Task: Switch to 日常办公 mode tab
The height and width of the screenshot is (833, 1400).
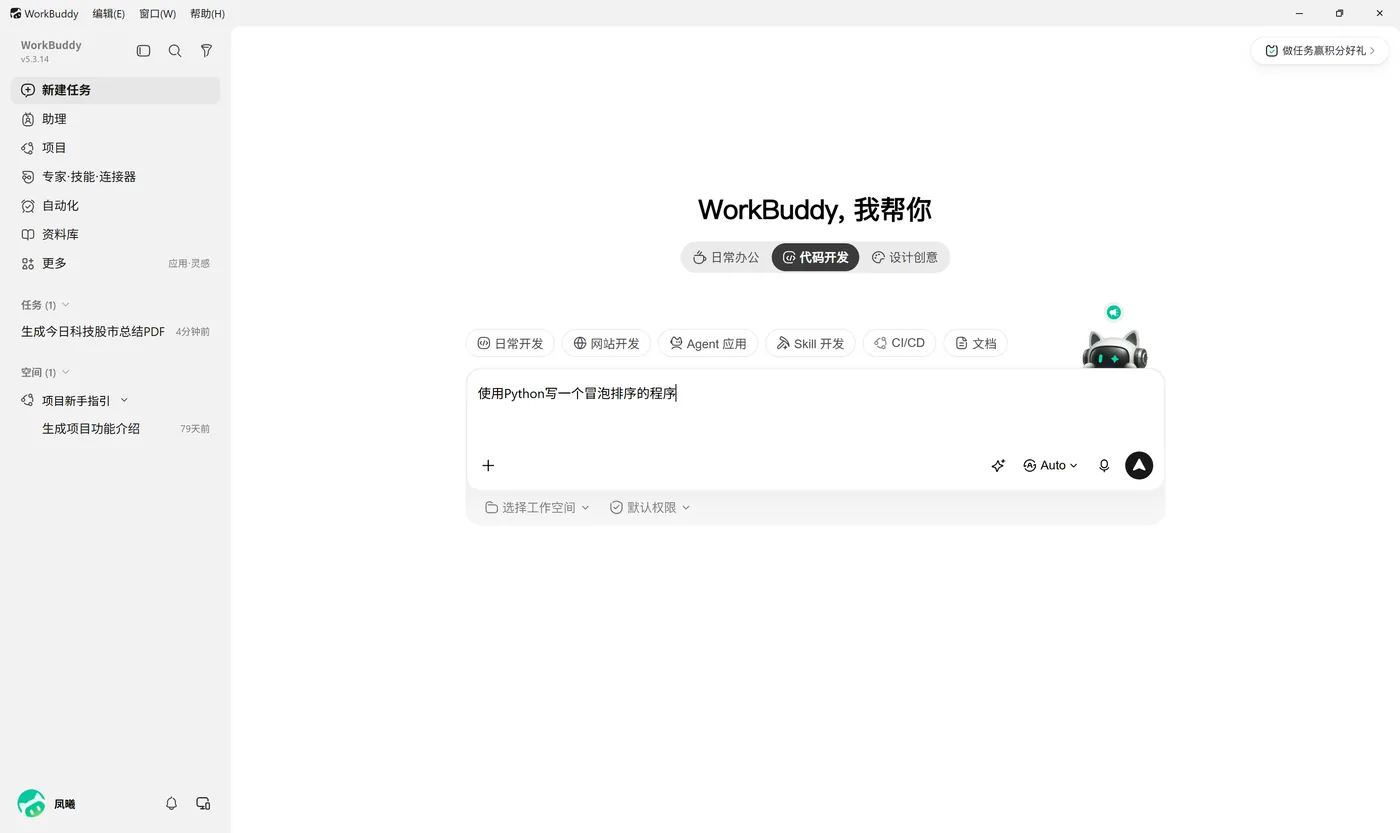Action: tap(726, 257)
